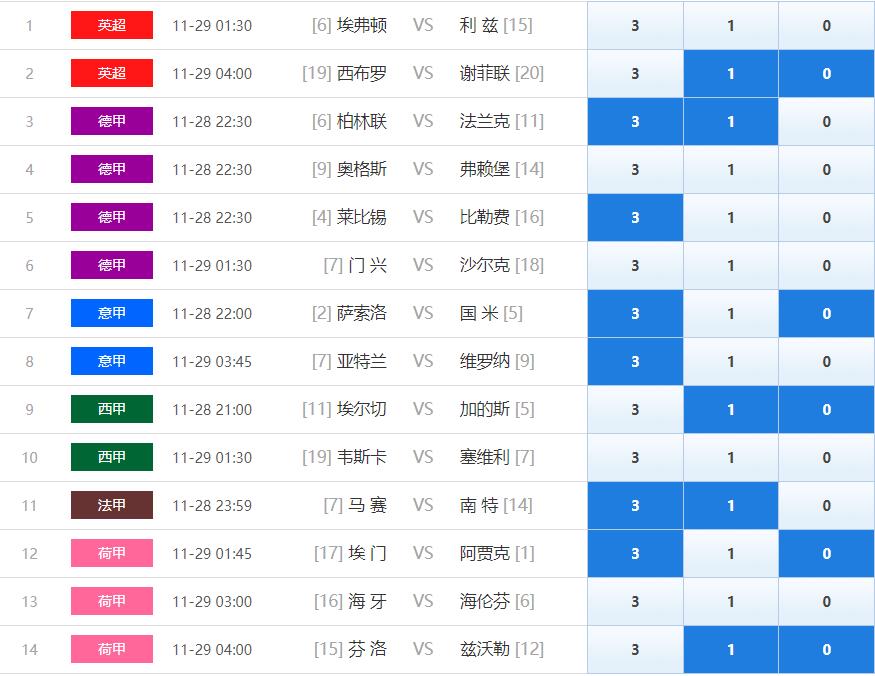Click the 英超 badge in match 1

112,25
